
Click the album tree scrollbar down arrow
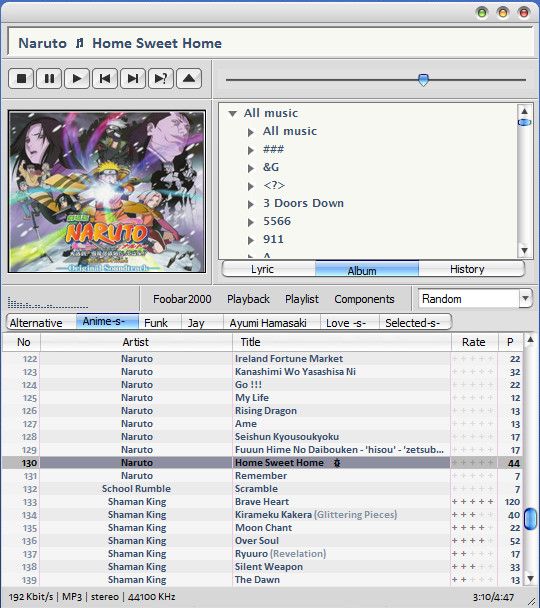click(x=524, y=250)
